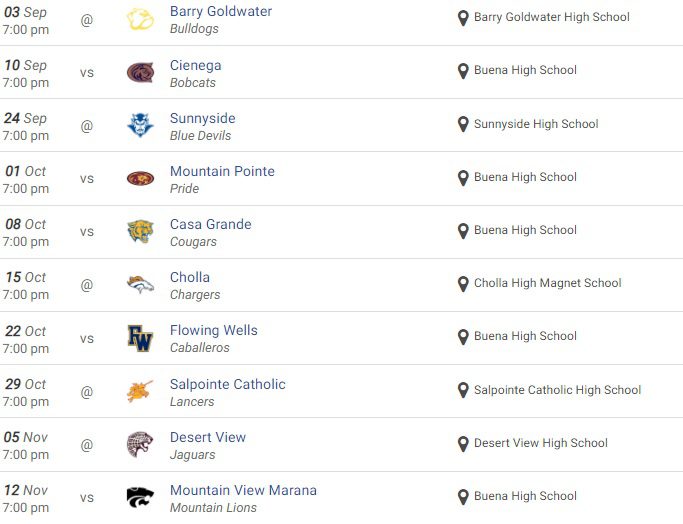Click the Flowing Wells FW logo

[x=141, y=337]
